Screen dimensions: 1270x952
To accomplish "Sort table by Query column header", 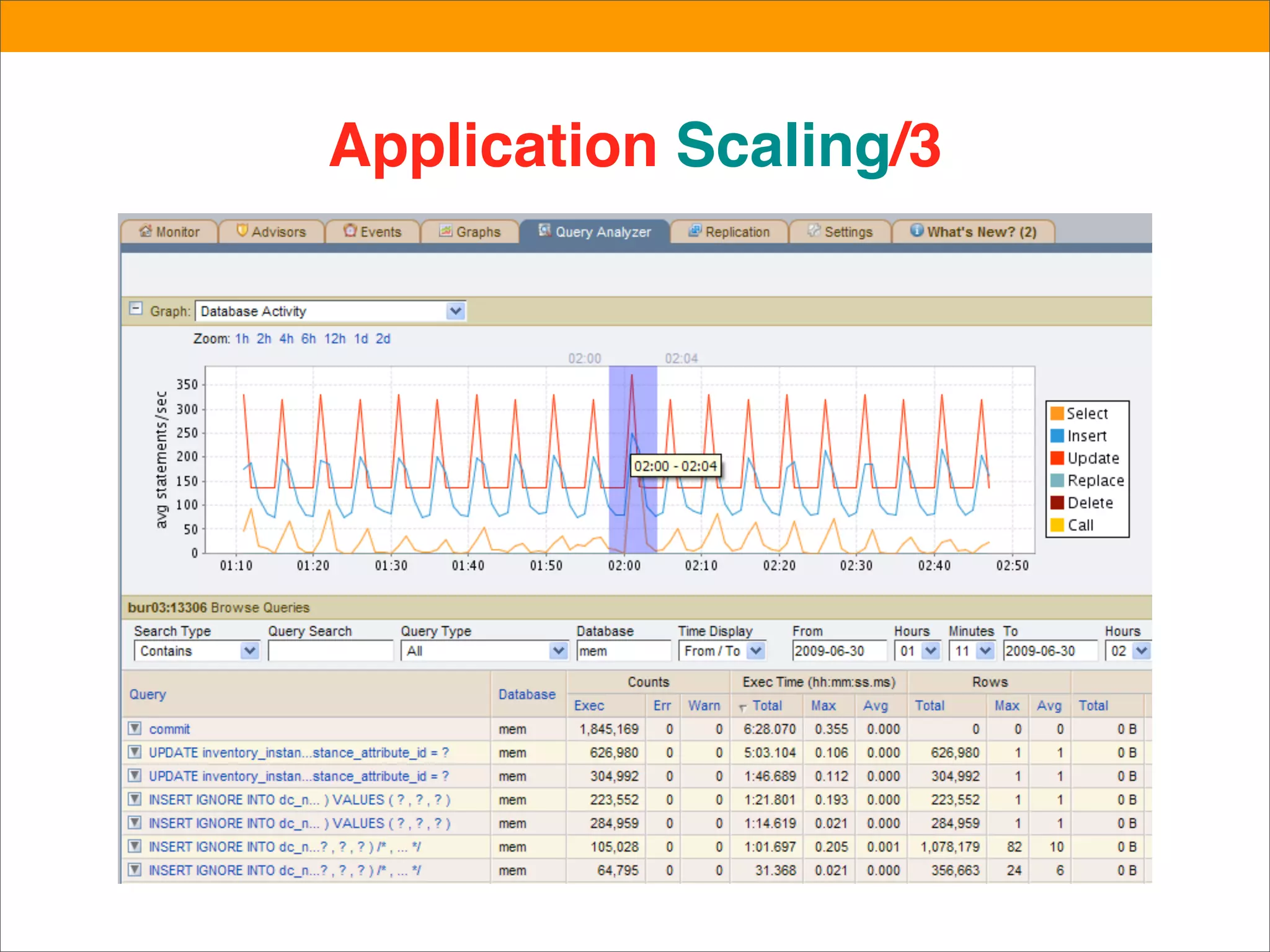I will pyautogui.click(x=148, y=694).
